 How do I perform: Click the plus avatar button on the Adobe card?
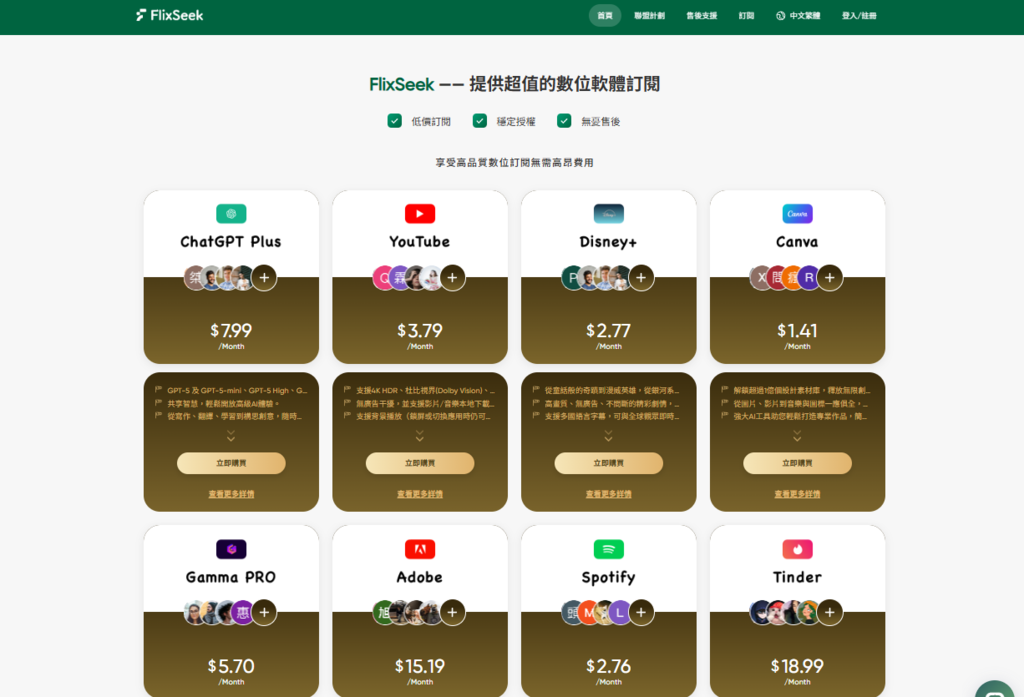tap(452, 612)
